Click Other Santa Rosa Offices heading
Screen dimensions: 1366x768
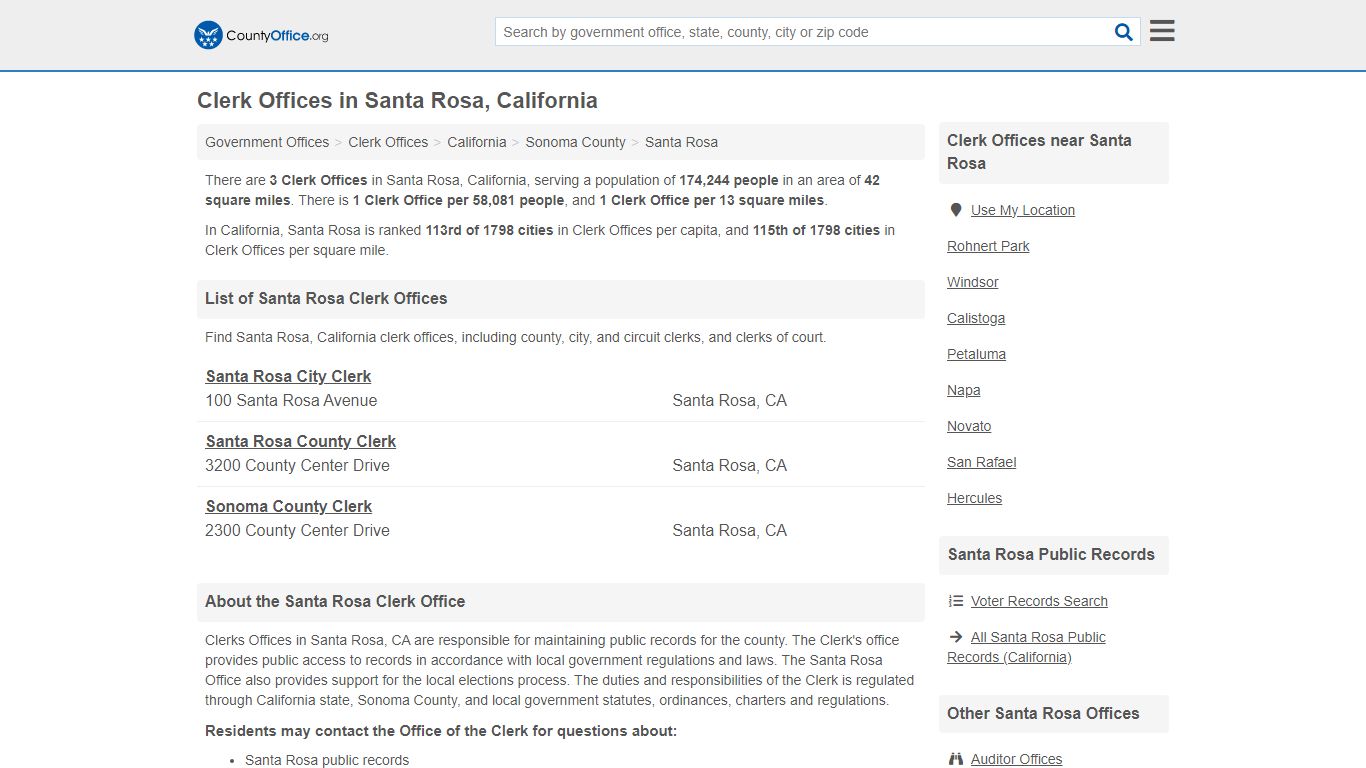click(x=1043, y=713)
